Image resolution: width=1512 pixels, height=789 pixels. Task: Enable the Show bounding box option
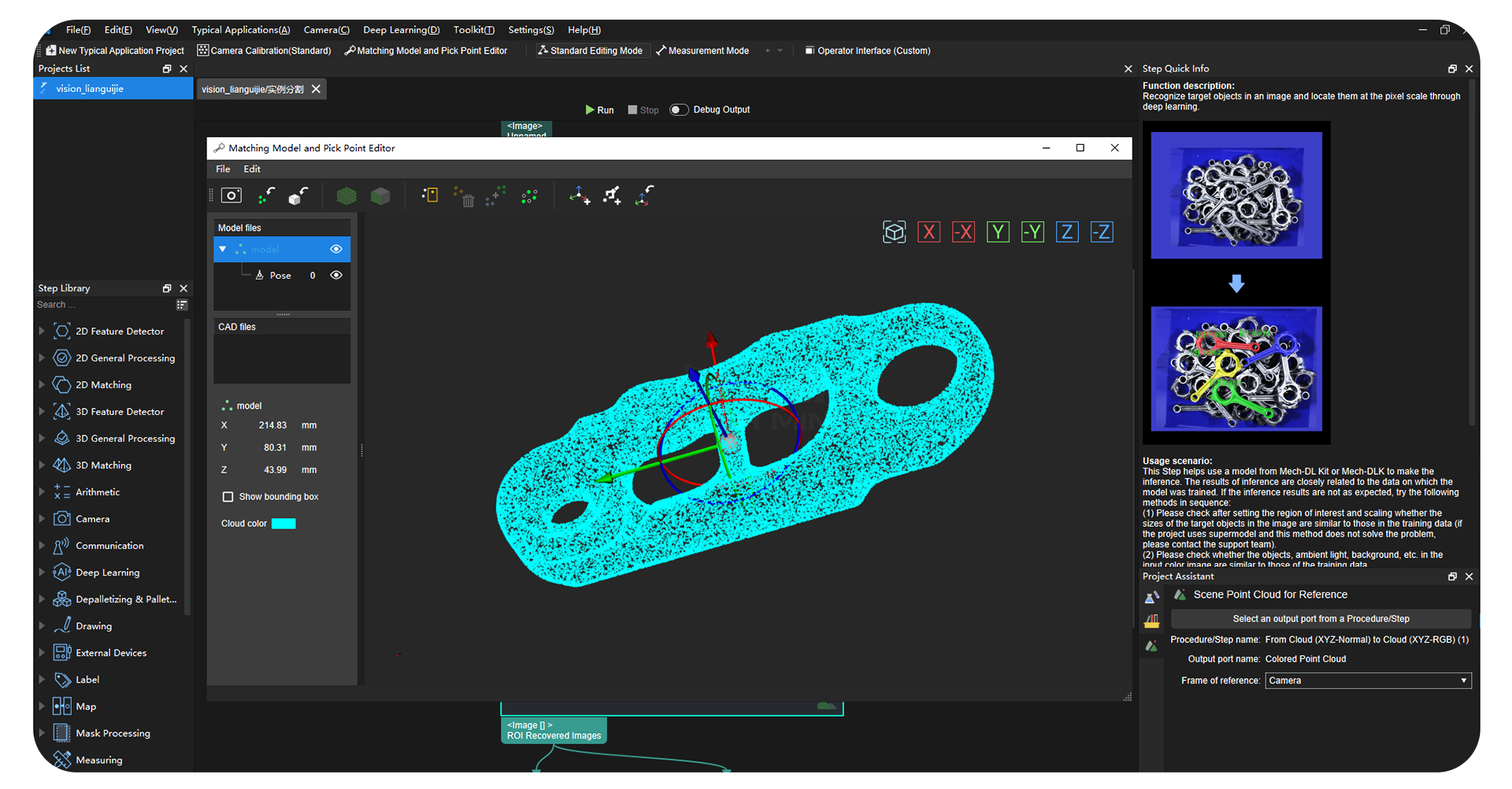228,496
